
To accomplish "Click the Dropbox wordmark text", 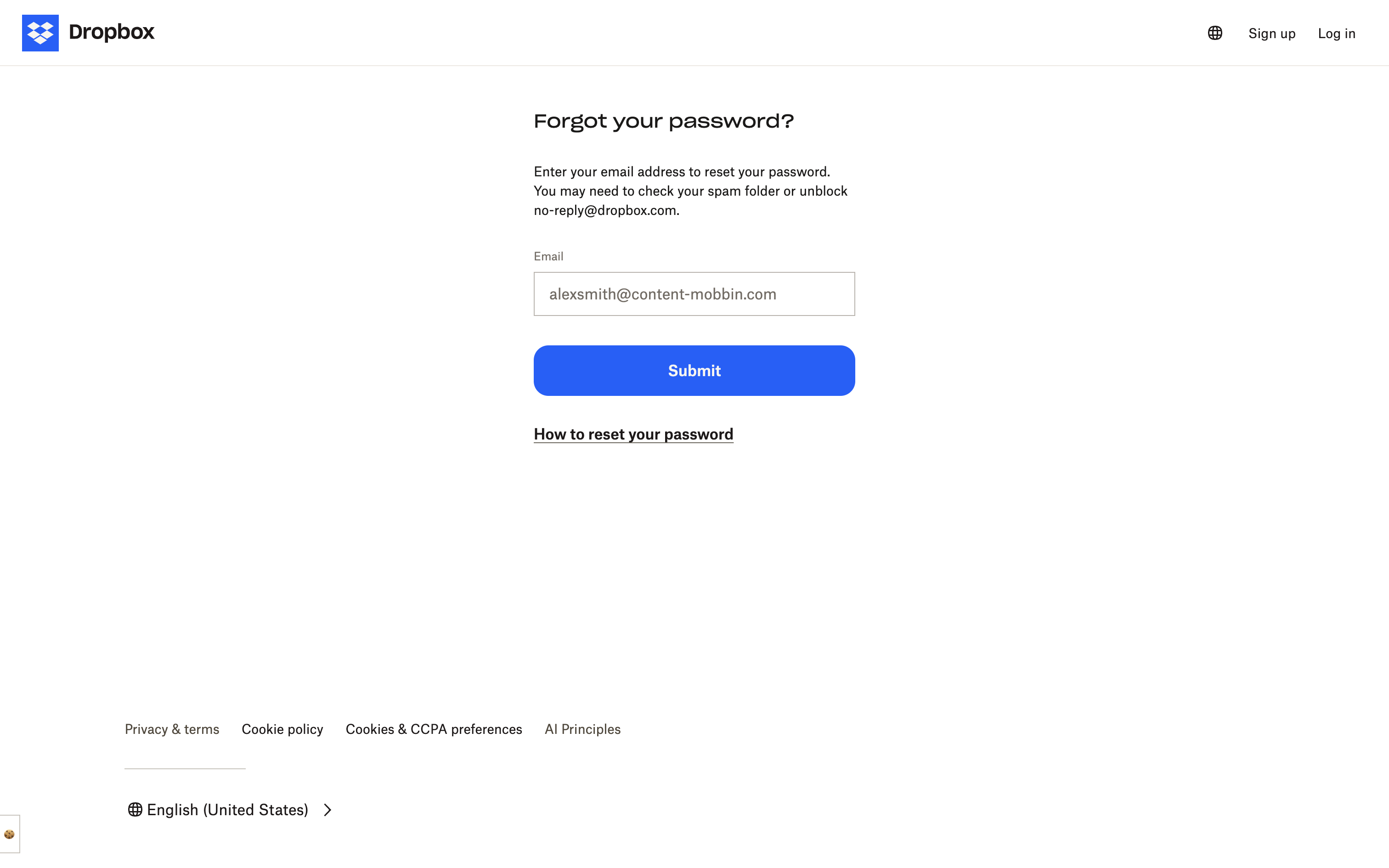I will [x=111, y=32].
